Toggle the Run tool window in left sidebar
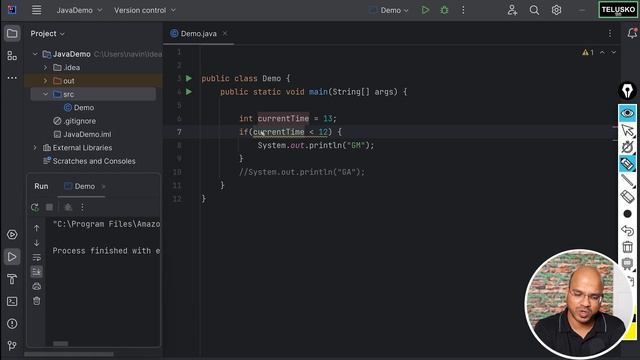640x360 pixels. [12, 257]
